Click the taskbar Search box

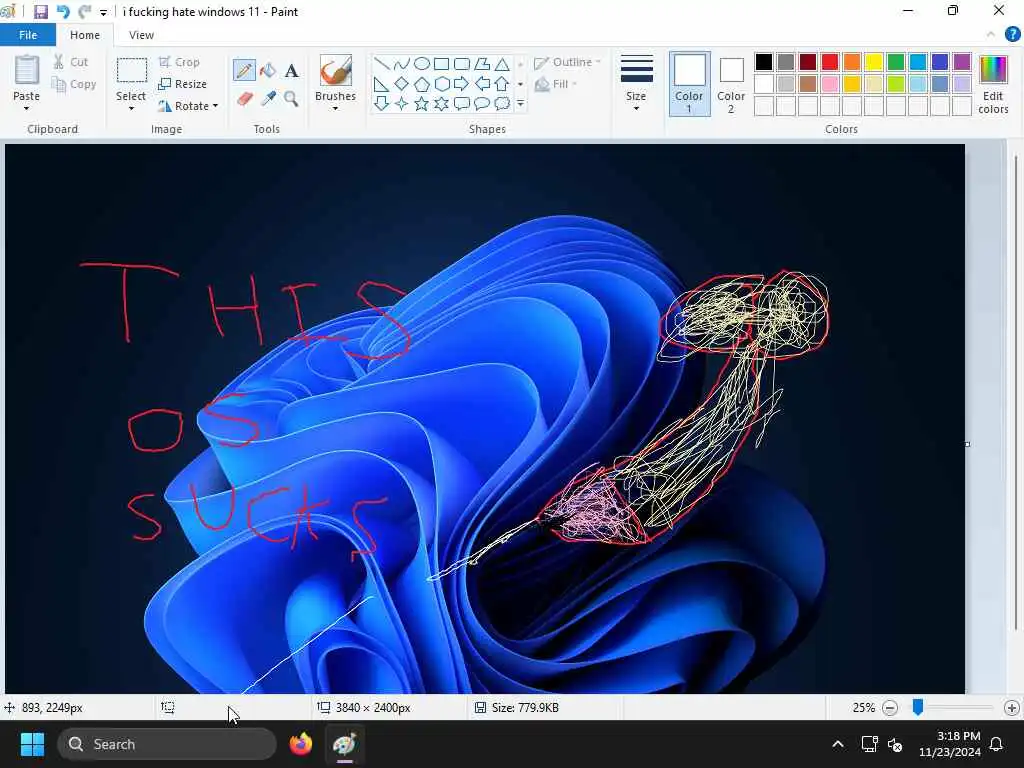pos(167,744)
